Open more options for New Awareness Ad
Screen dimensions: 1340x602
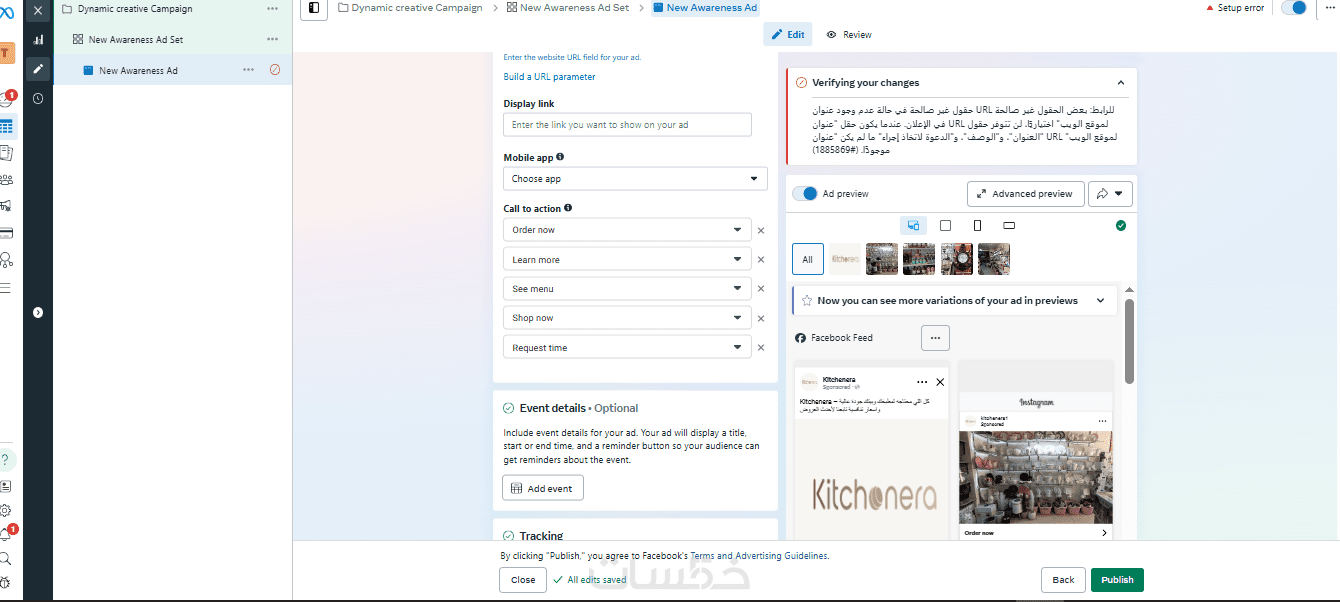248,70
